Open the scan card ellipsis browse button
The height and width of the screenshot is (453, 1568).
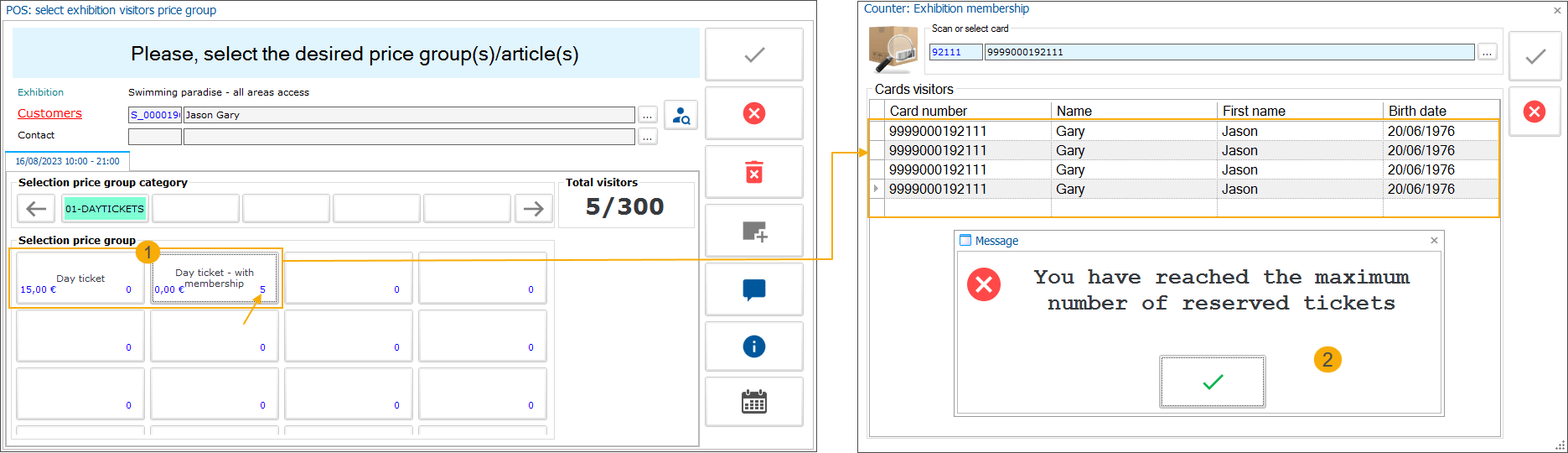(1487, 52)
